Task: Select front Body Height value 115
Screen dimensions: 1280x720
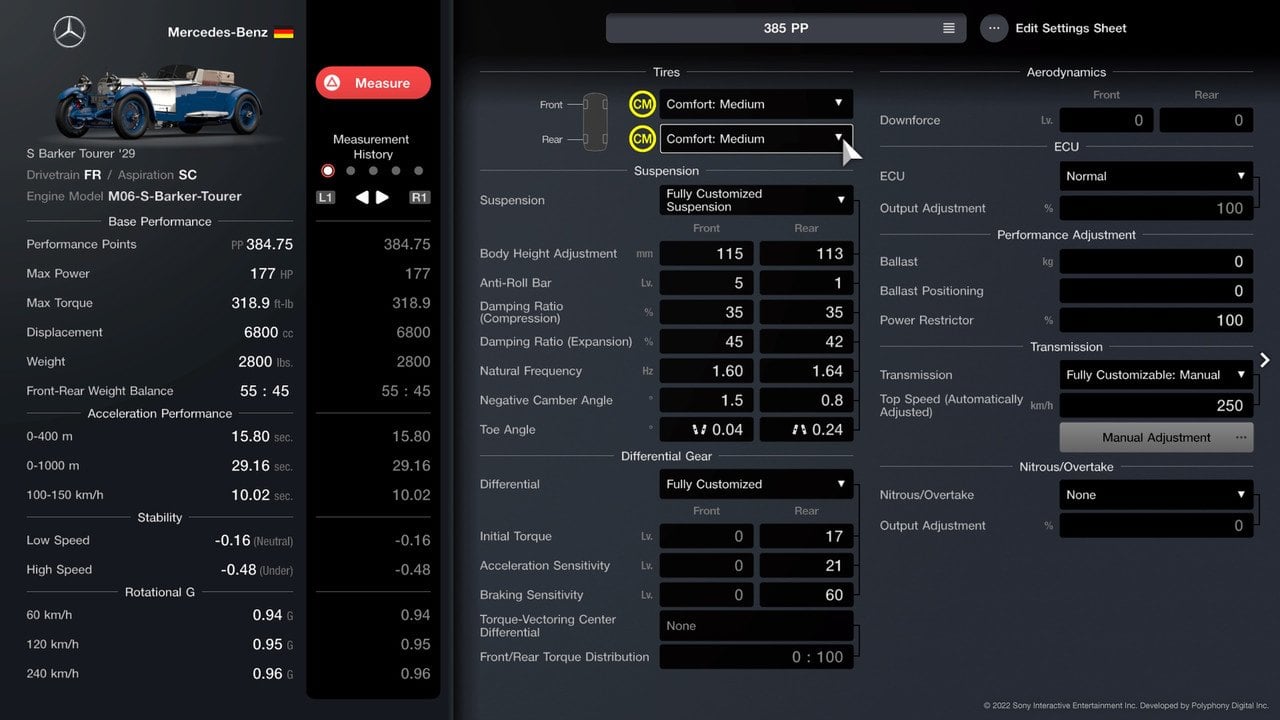Action: point(706,254)
